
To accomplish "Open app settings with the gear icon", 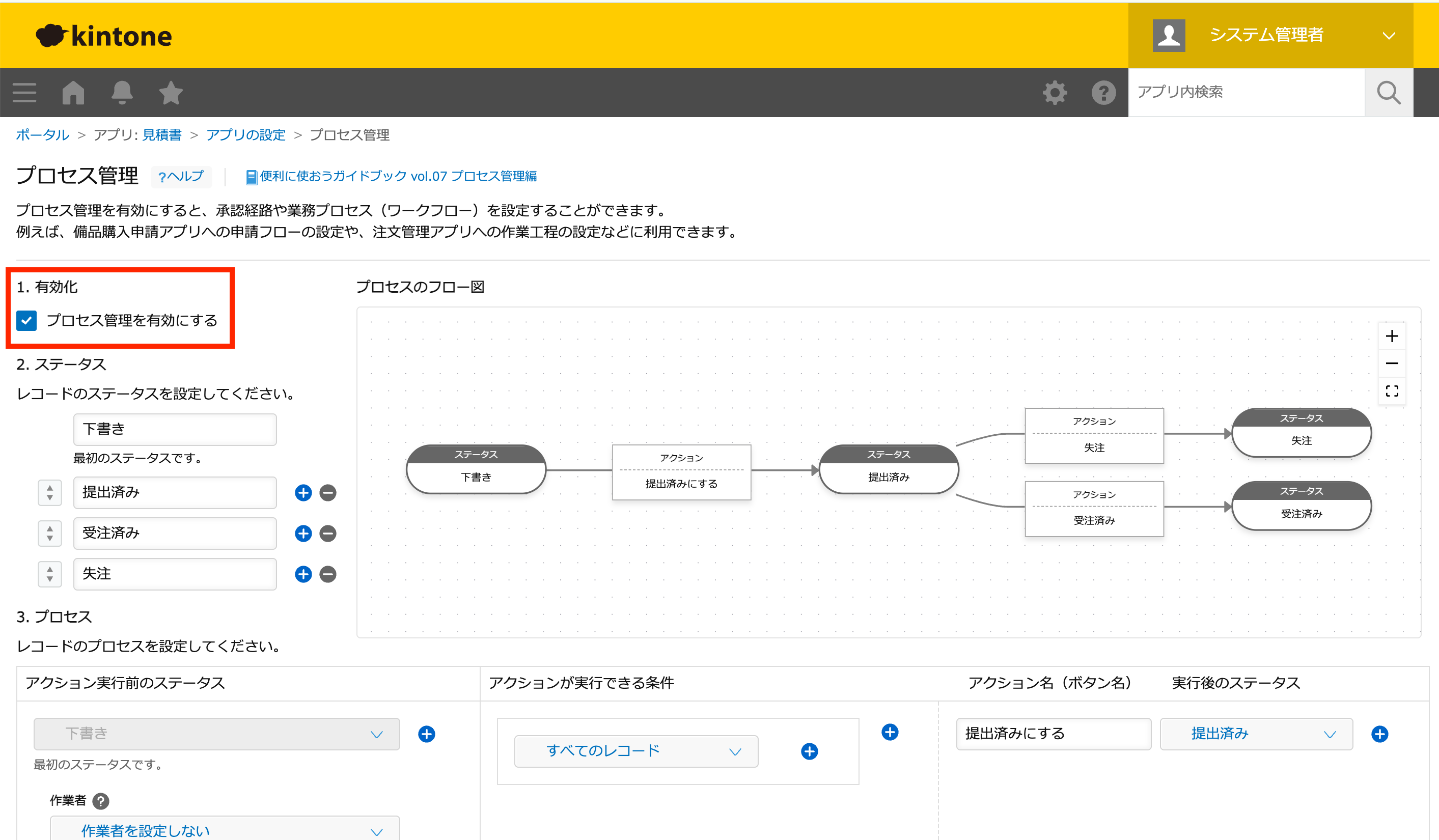I will [1054, 92].
